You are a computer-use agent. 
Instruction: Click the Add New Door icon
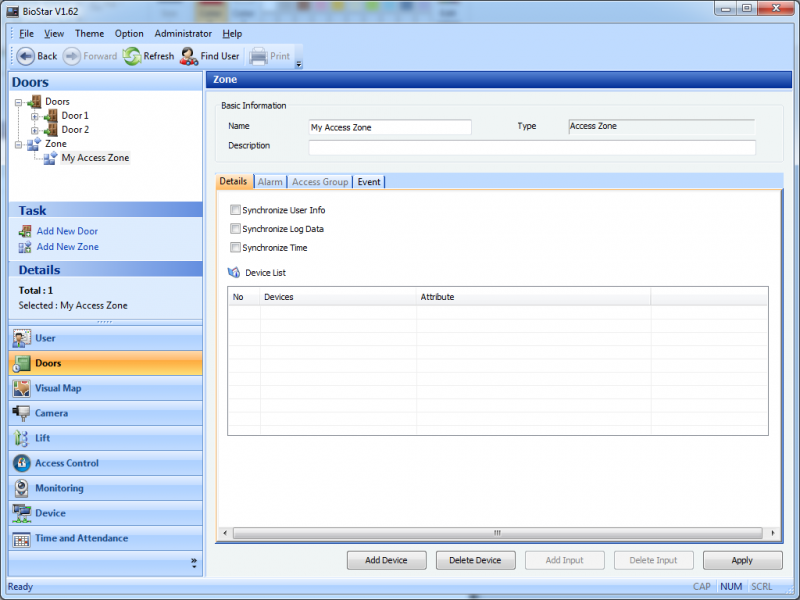point(25,231)
